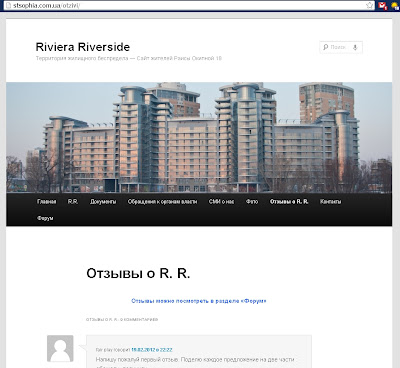Click the page icon beside the URL
Image resolution: width=400 pixels, height=368 pixels.
(x=8, y=5)
